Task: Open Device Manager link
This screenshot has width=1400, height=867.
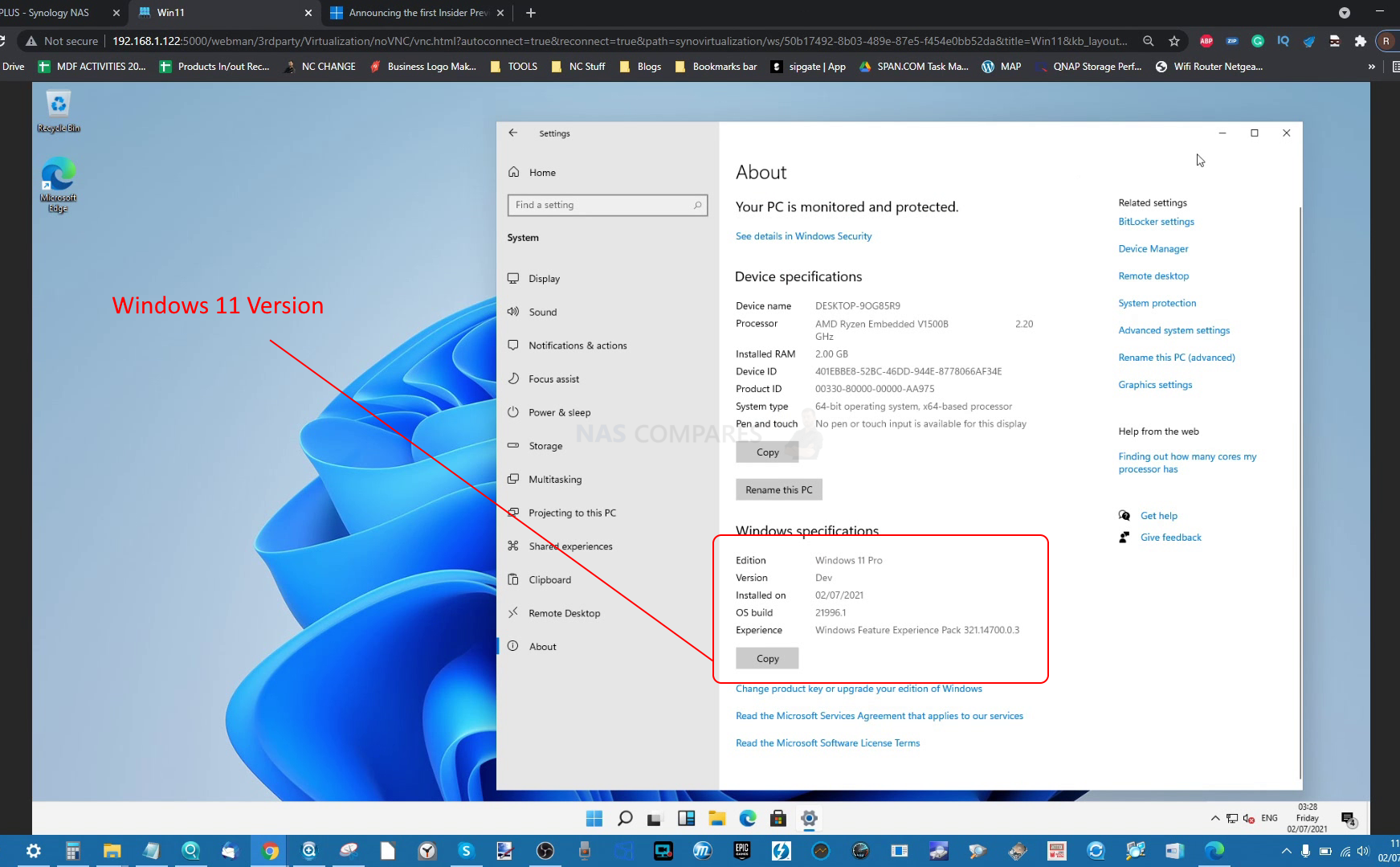Action: (1153, 249)
